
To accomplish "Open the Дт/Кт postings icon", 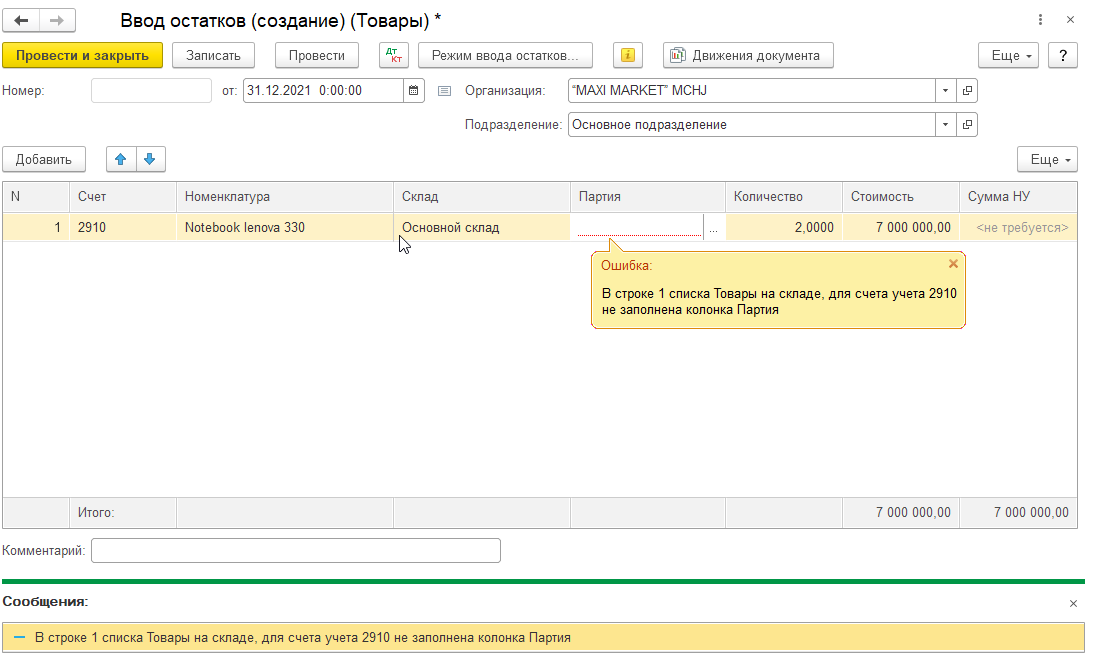I will (x=394, y=55).
